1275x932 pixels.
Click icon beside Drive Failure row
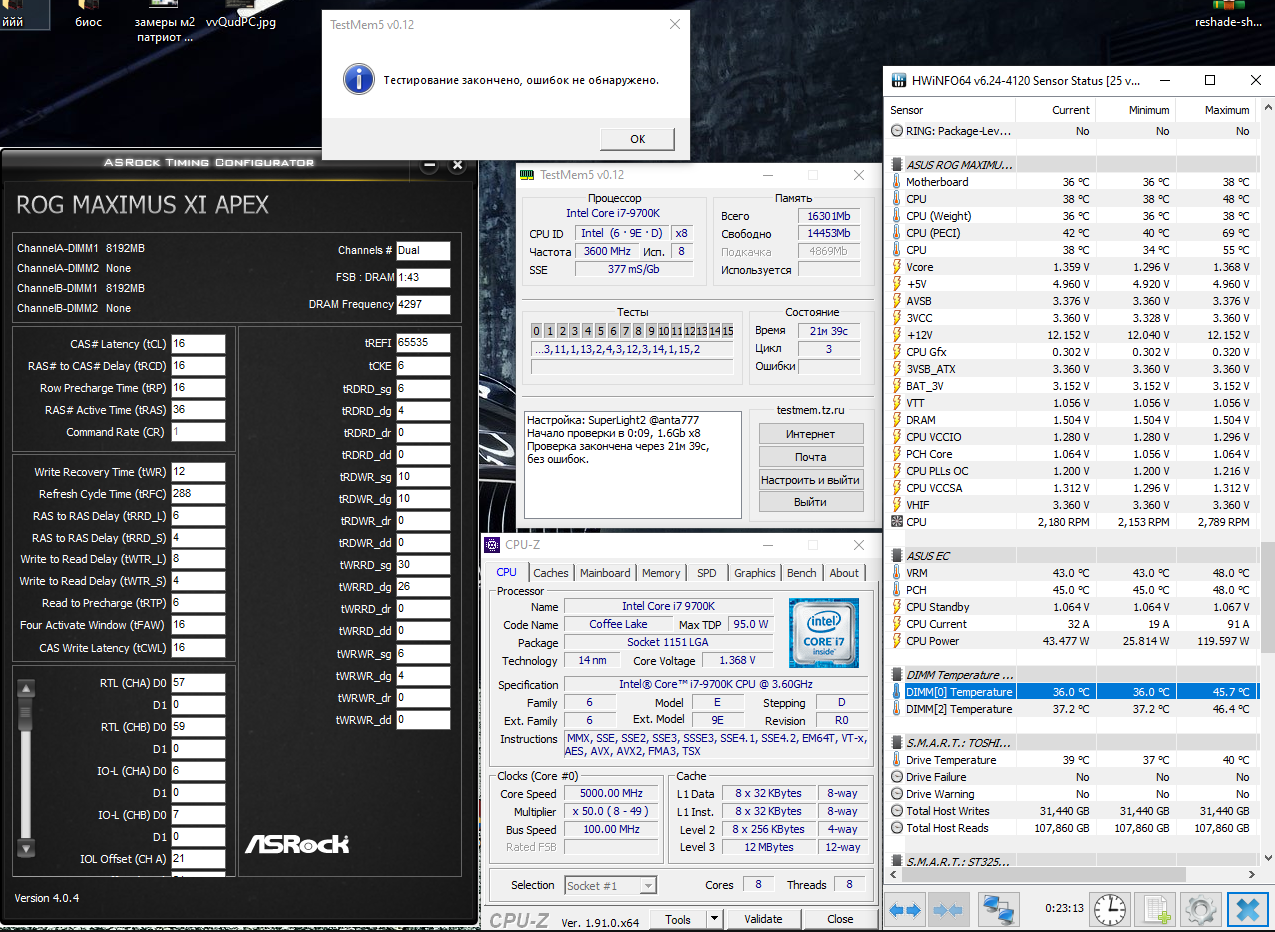[896, 777]
